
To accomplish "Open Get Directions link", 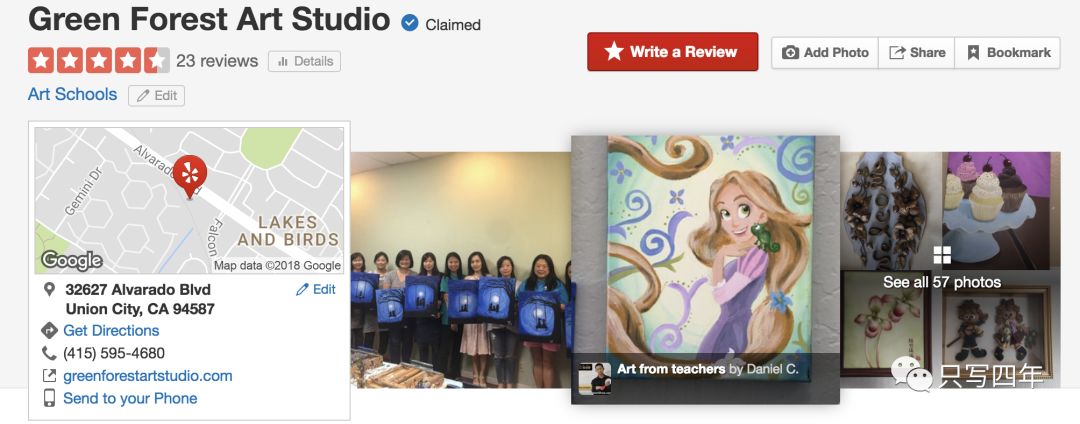I will click(x=111, y=330).
